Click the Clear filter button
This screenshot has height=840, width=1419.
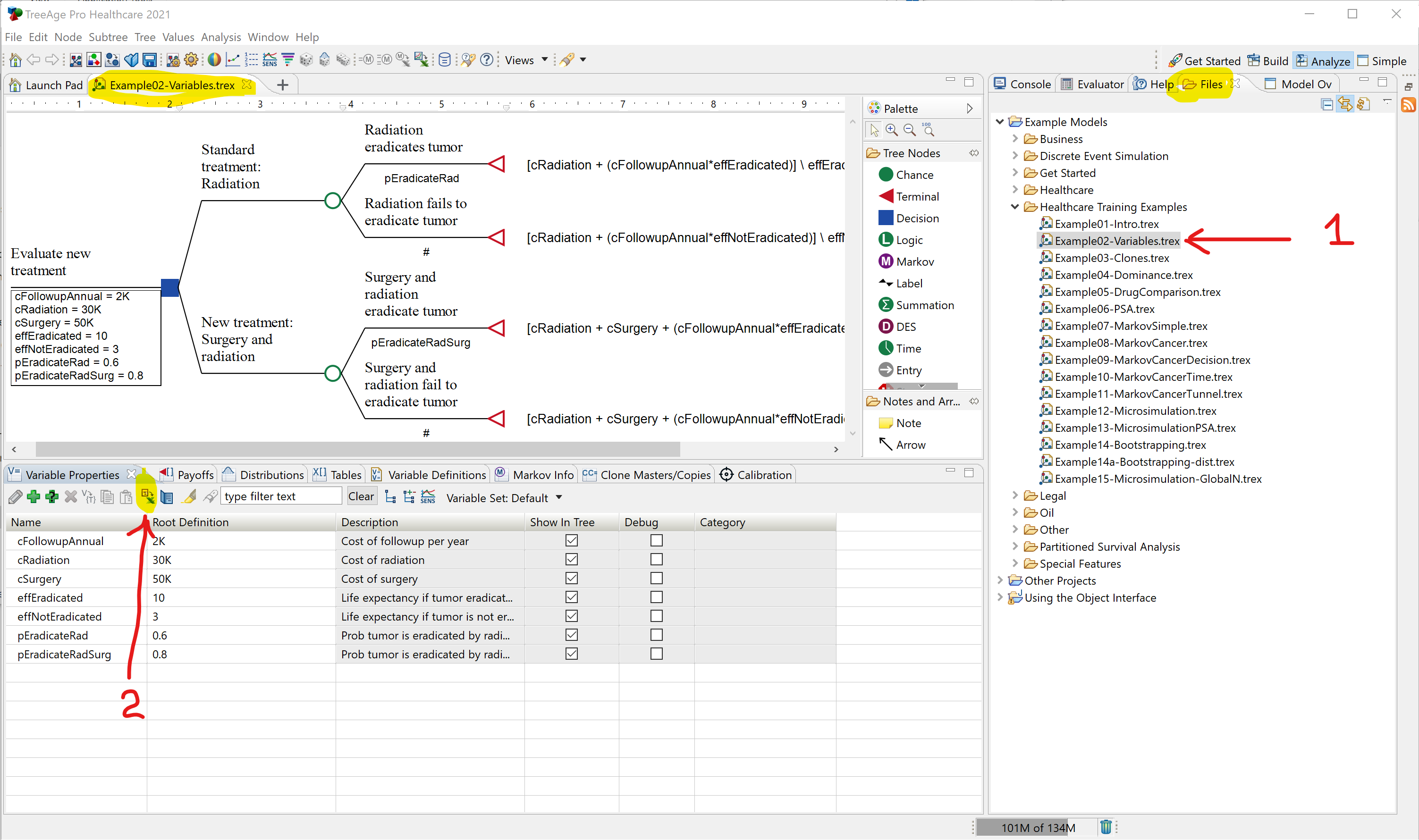(x=361, y=496)
